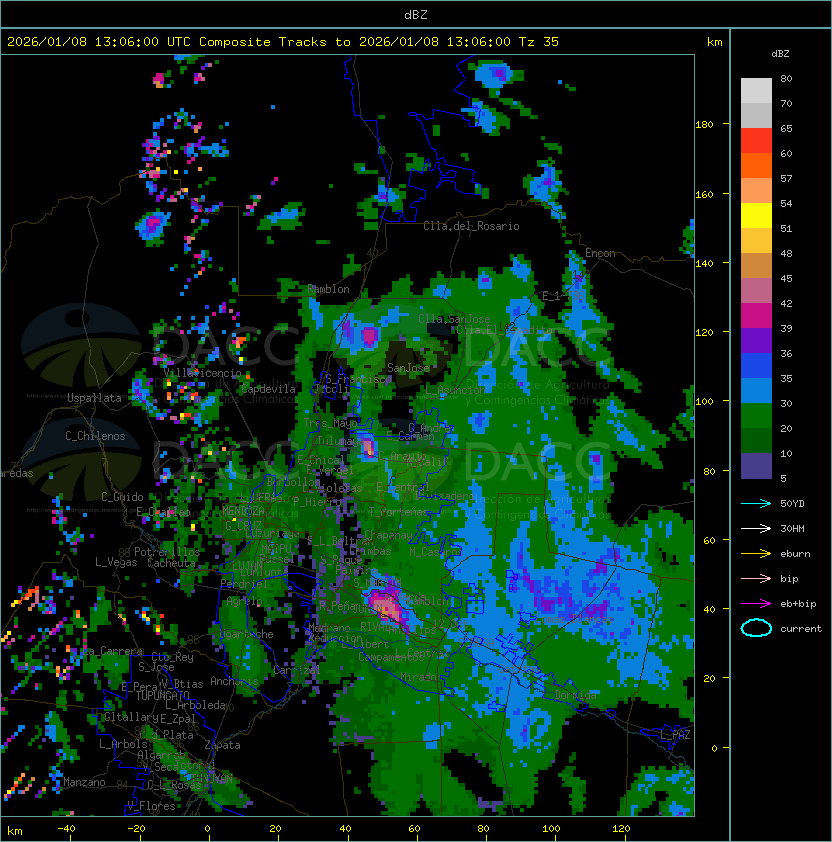The image size is (832, 842).
Task: Click the 'eburn' legend label
Action: click(x=795, y=554)
